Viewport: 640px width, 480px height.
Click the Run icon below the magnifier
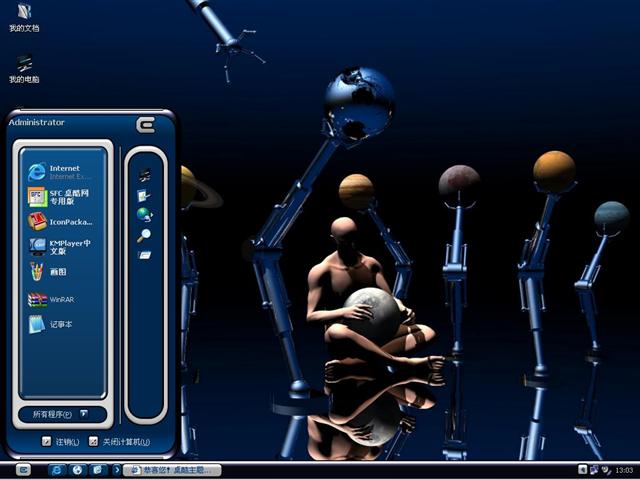click(144, 255)
